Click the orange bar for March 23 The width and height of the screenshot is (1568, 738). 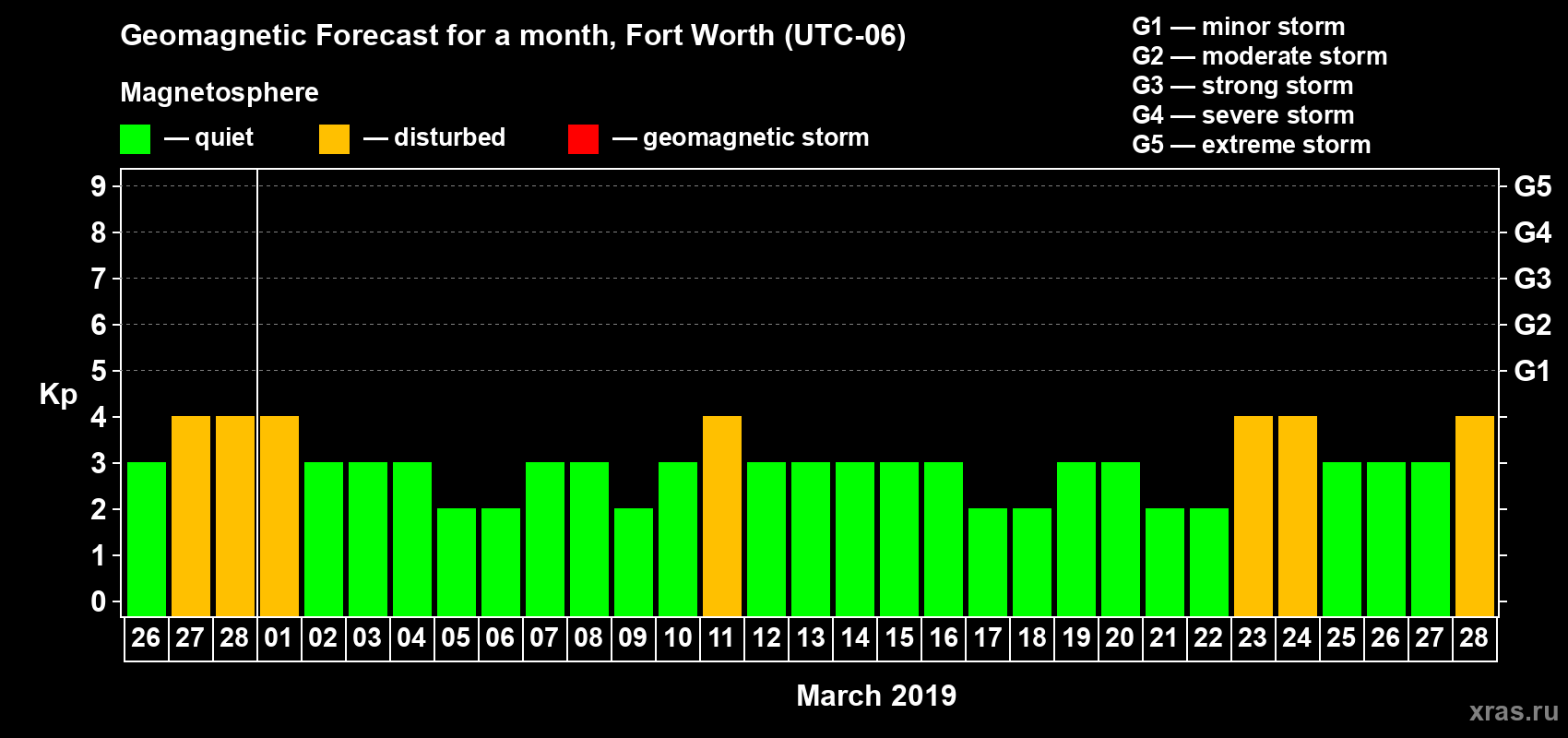(x=1253, y=516)
